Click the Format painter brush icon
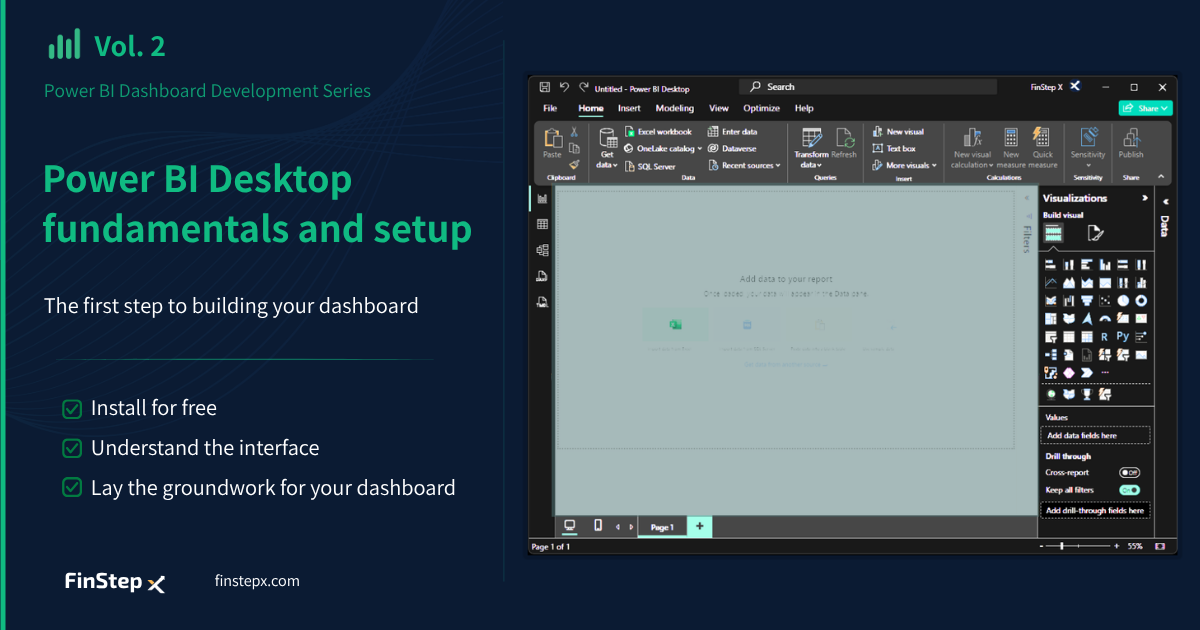 coord(574,164)
